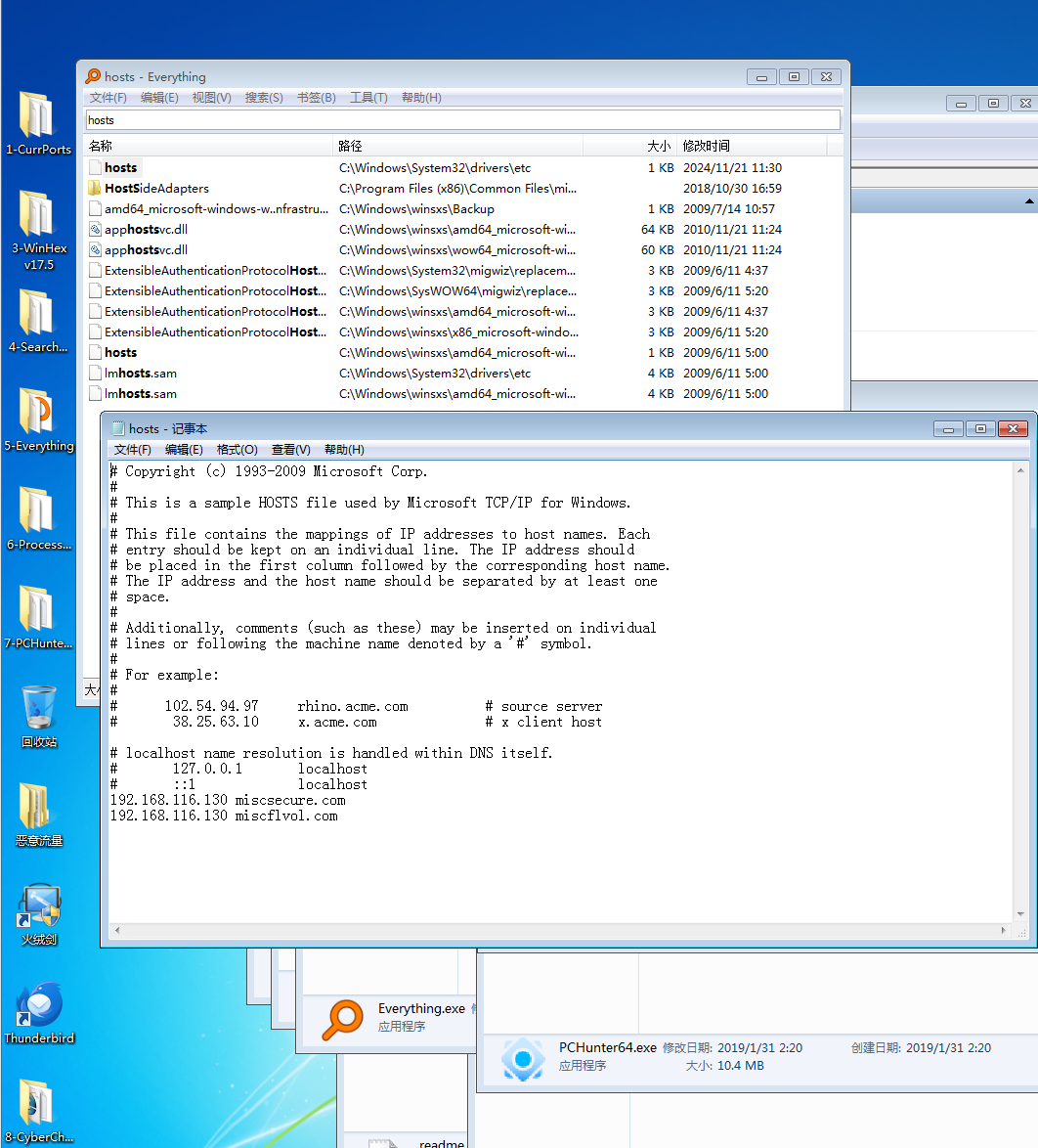Click the Notepad scrollbar down arrow

(x=1020, y=914)
